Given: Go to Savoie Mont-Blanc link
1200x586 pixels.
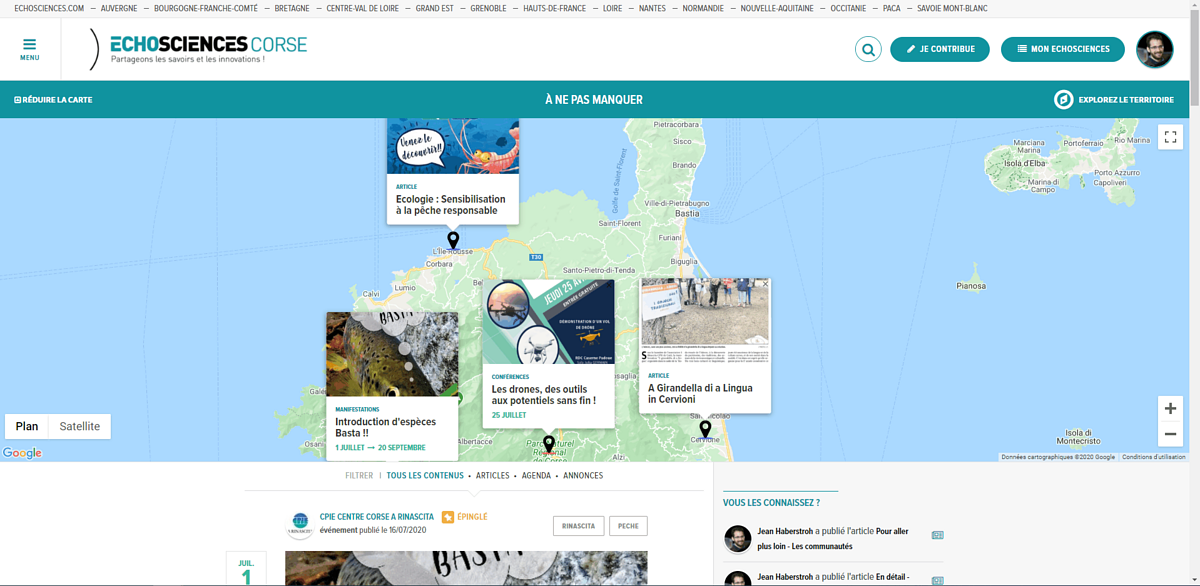Looking at the screenshot, I should coord(952,8).
